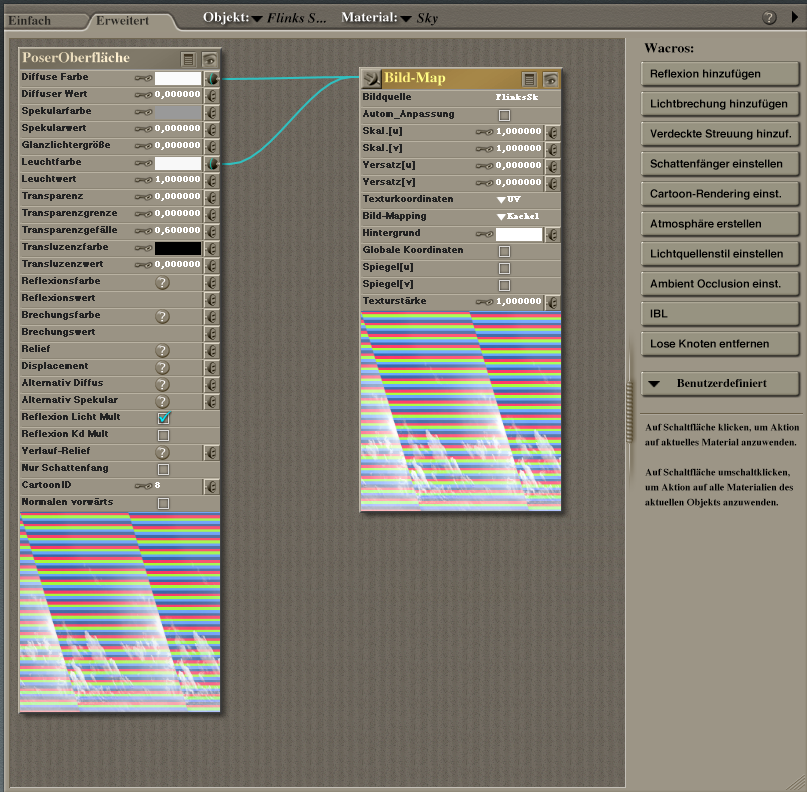807x792 pixels.
Task: Check Autom_Anpassung checkbox
Action: pos(504,115)
